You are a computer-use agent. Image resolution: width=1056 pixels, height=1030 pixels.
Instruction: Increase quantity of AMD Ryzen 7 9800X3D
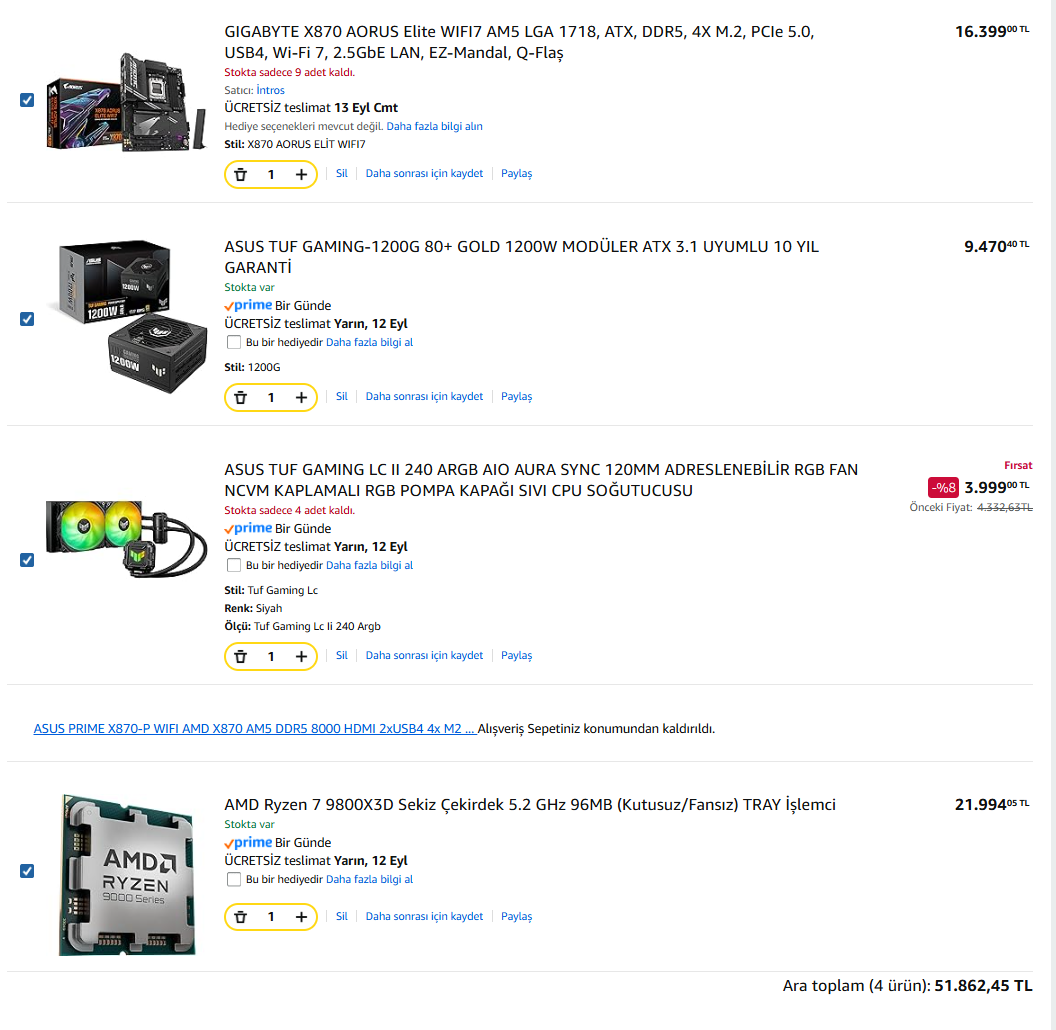click(301, 917)
